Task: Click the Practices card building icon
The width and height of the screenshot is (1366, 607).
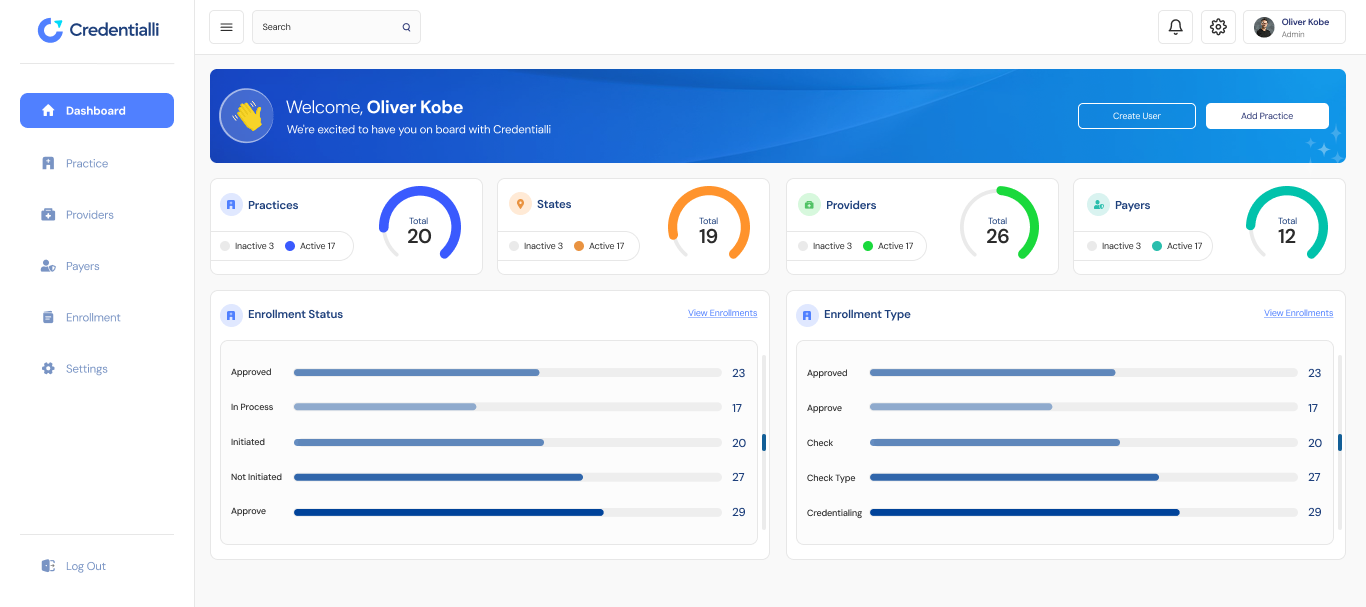Action: 231,205
